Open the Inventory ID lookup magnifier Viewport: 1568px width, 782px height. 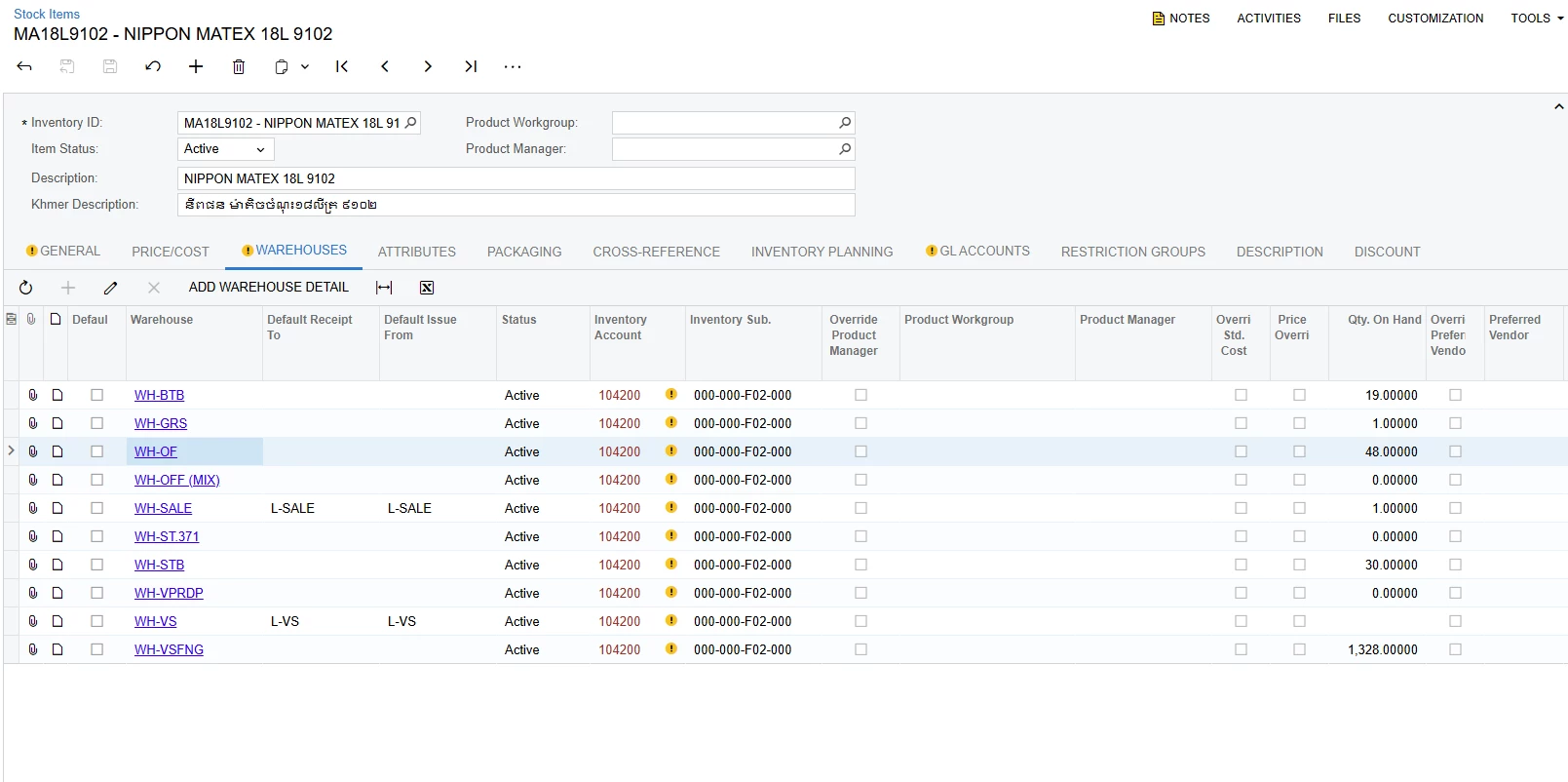coord(411,123)
